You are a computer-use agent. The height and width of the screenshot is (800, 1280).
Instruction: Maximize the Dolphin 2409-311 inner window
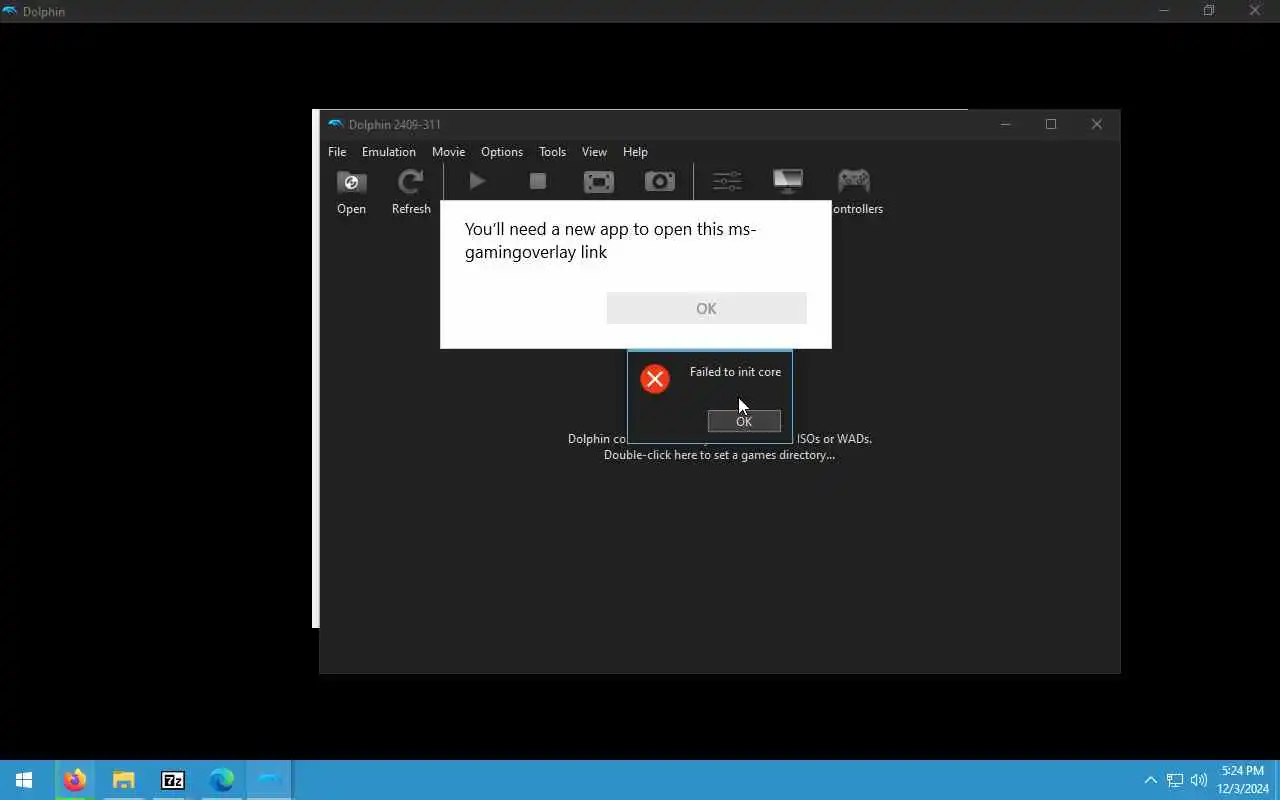(1051, 124)
